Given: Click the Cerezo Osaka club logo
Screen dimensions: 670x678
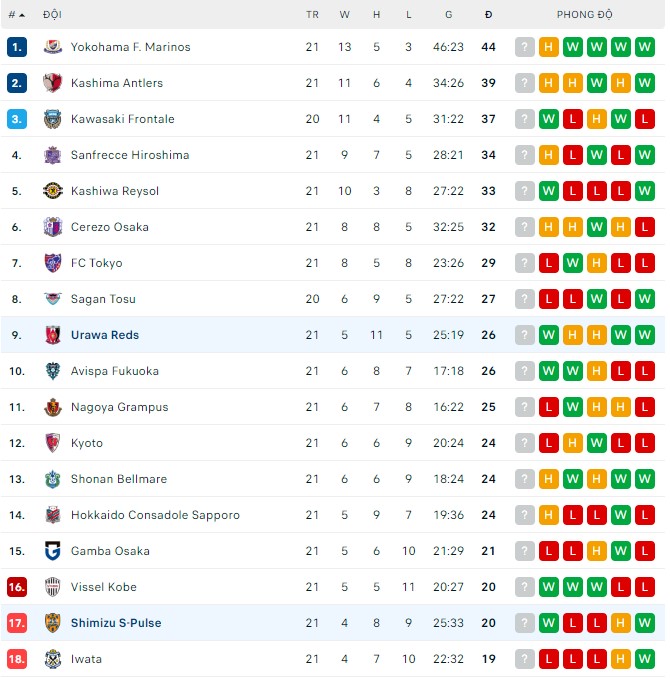Looking at the screenshot, I should coord(52,227).
